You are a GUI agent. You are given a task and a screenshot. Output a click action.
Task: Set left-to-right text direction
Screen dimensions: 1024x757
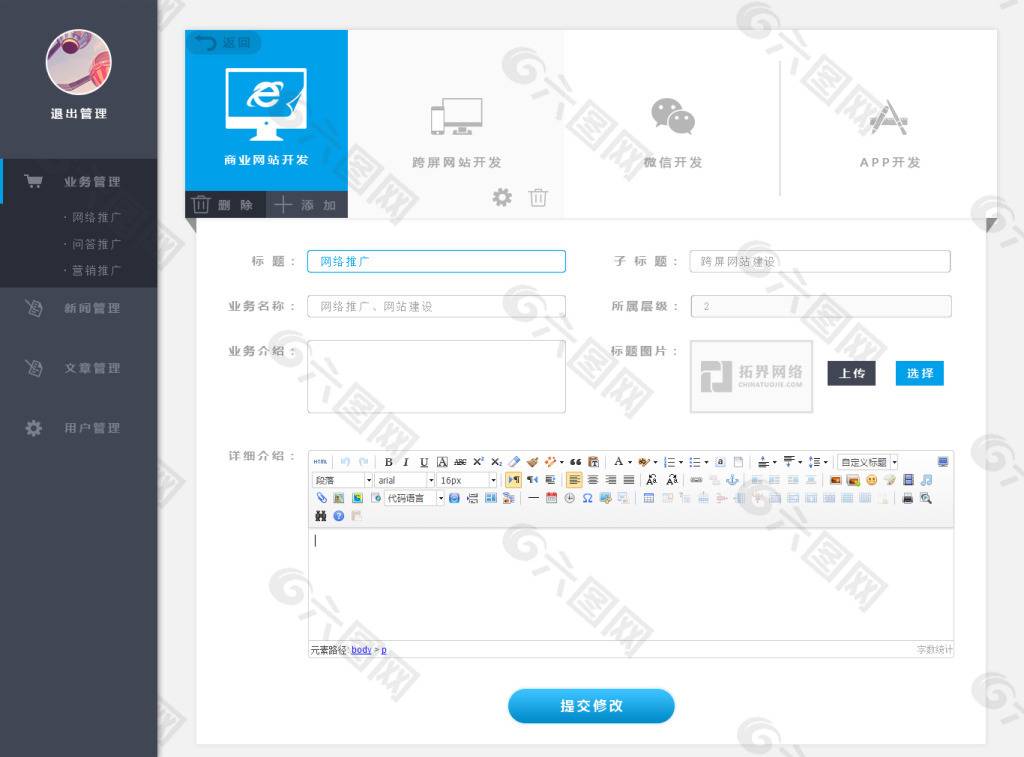click(x=514, y=480)
